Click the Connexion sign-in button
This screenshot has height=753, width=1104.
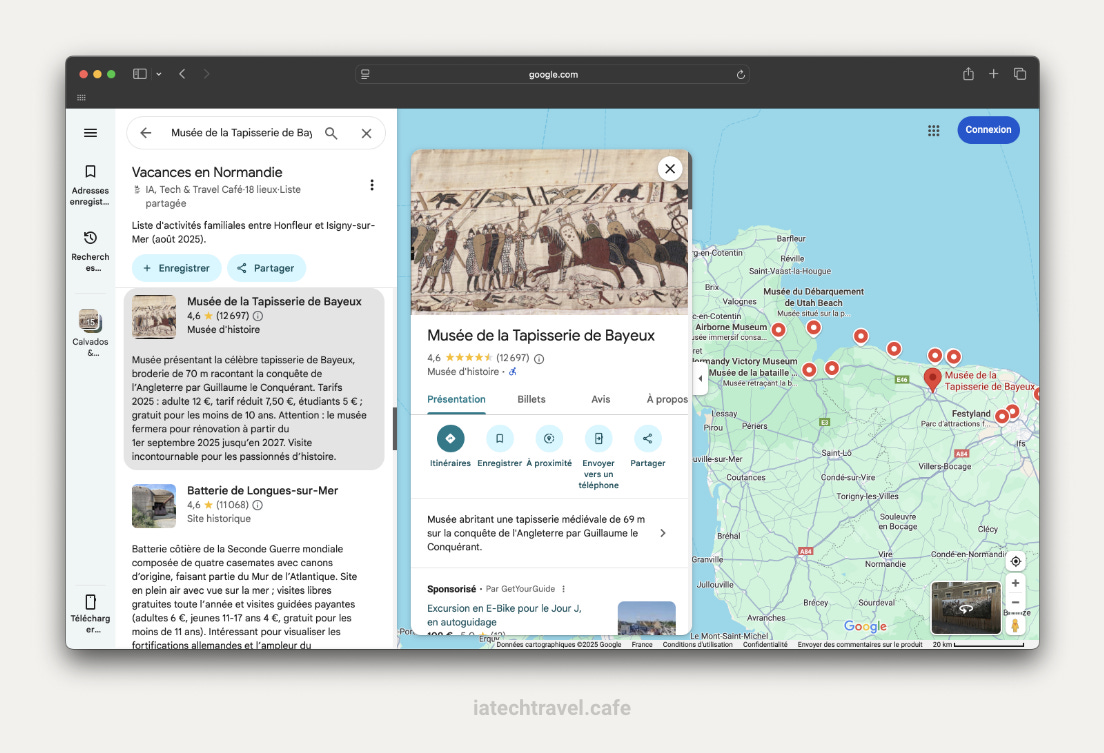[x=988, y=130]
